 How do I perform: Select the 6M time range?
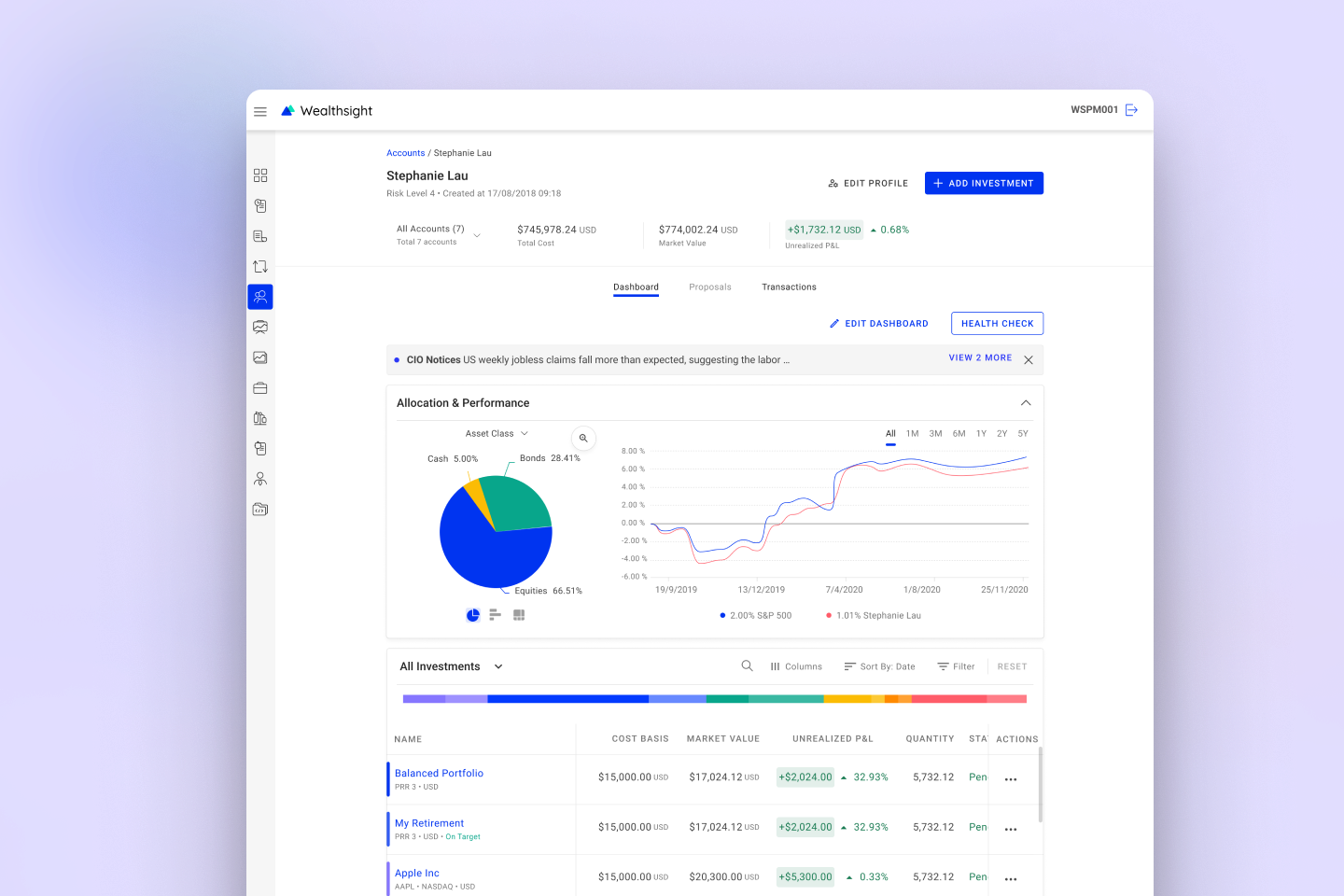coord(959,434)
